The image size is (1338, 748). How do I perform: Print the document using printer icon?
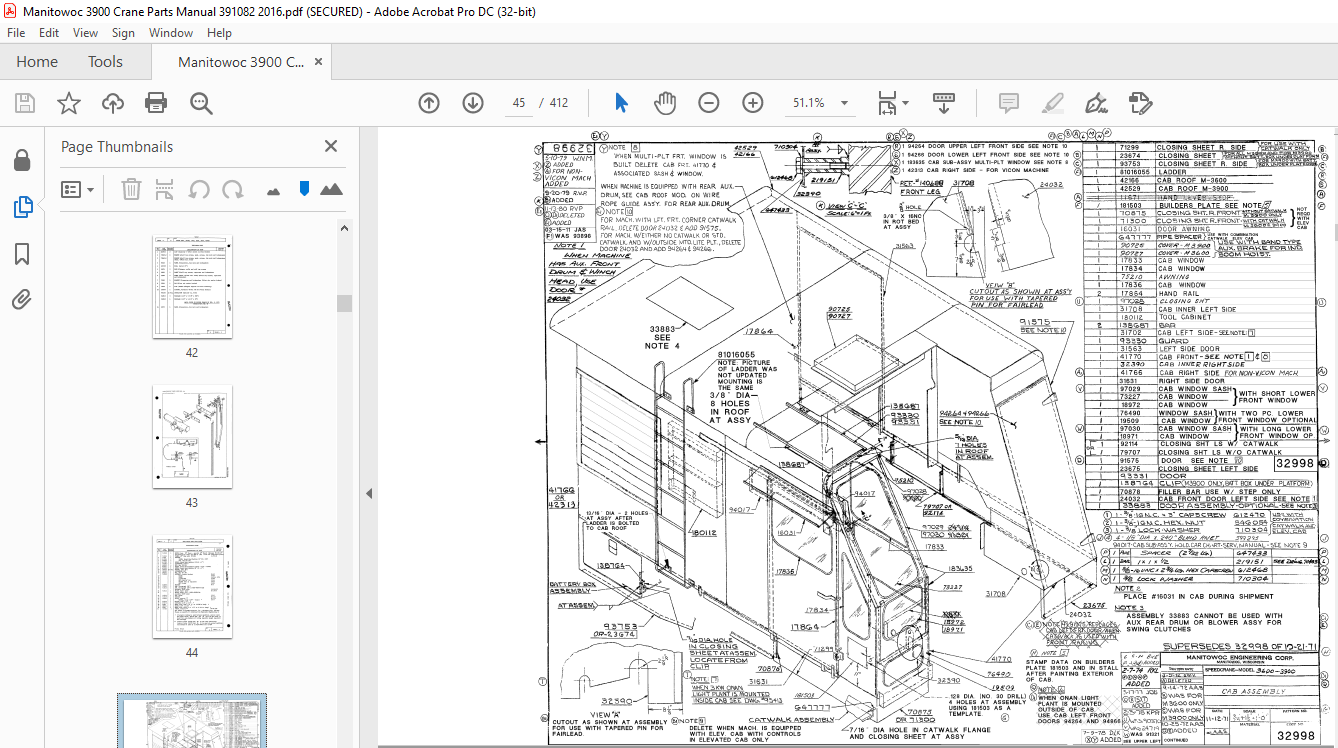[x=156, y=103]
